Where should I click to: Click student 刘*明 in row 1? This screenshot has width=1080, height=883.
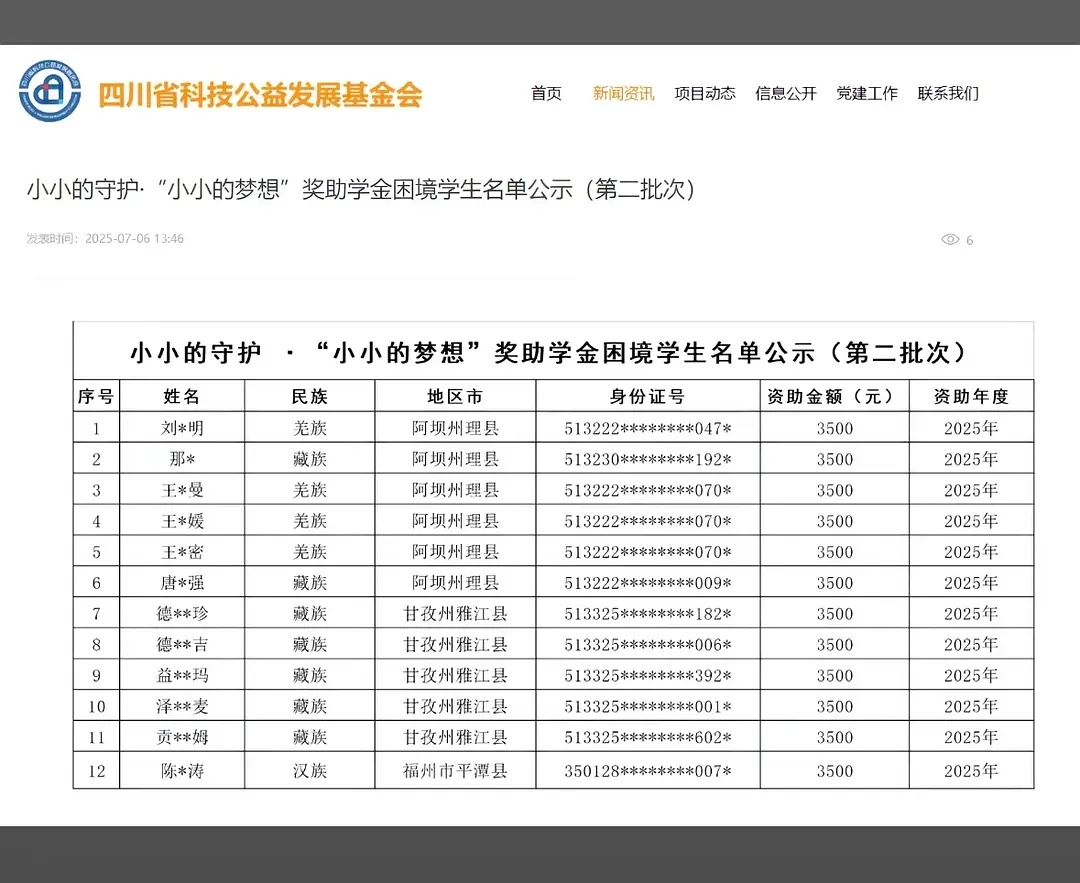click(x=181, y=428)
